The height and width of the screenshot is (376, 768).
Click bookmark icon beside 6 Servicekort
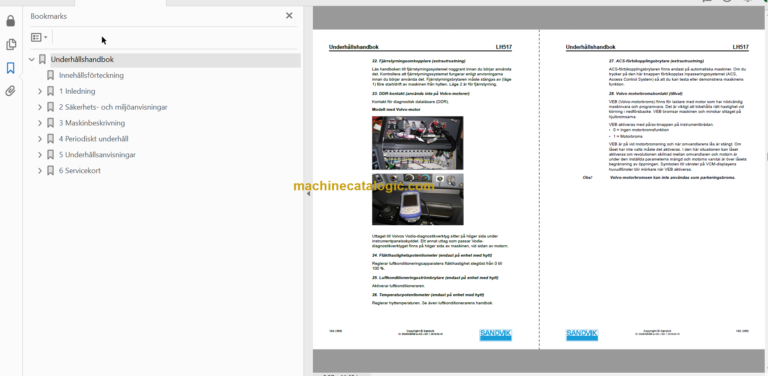50,171
